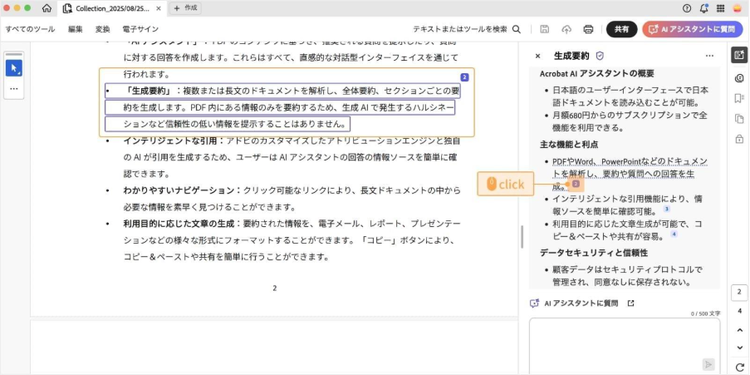
Task: Go to the Home icon in the tab bar
Action: (x=46, y=8)
